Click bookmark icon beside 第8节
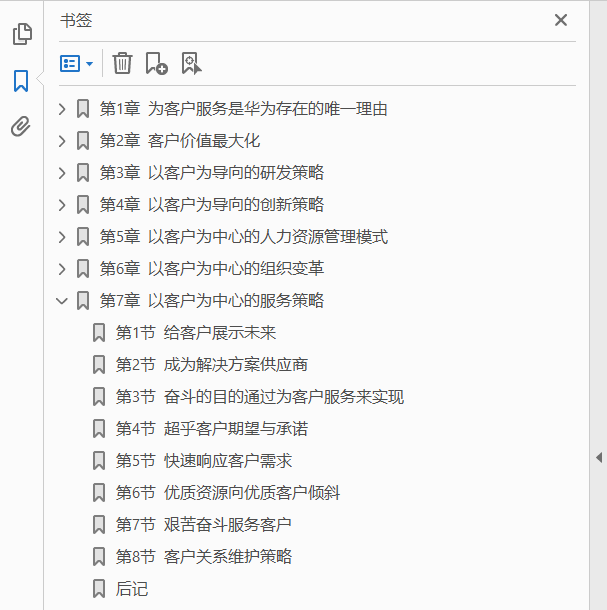Screen dimensions: 607x610 (99, 556)
